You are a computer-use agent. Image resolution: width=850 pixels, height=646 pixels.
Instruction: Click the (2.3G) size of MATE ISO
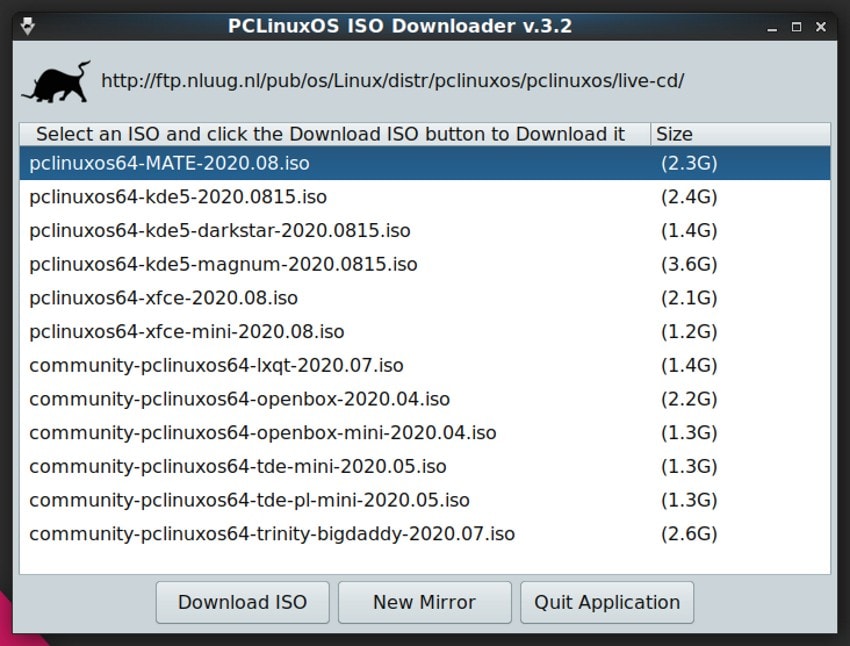tap(689, 163)
